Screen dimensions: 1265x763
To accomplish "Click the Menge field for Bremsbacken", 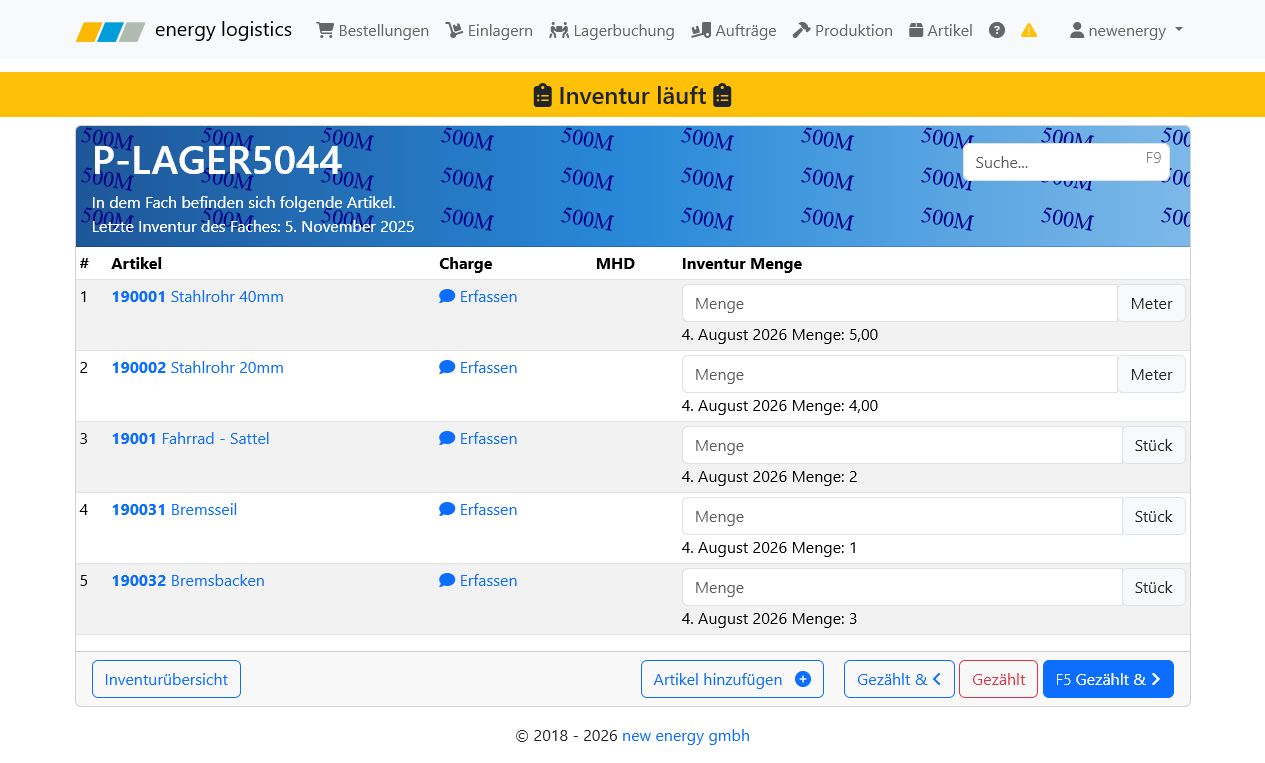I will (x=902, y=587).
